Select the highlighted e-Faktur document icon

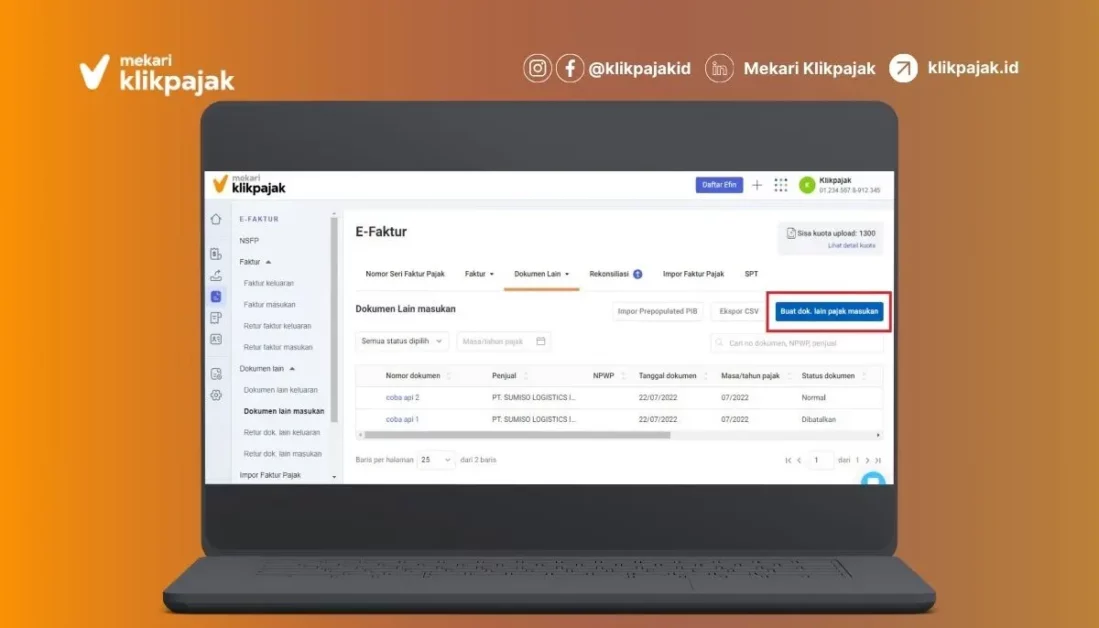(x=216, y=296)
